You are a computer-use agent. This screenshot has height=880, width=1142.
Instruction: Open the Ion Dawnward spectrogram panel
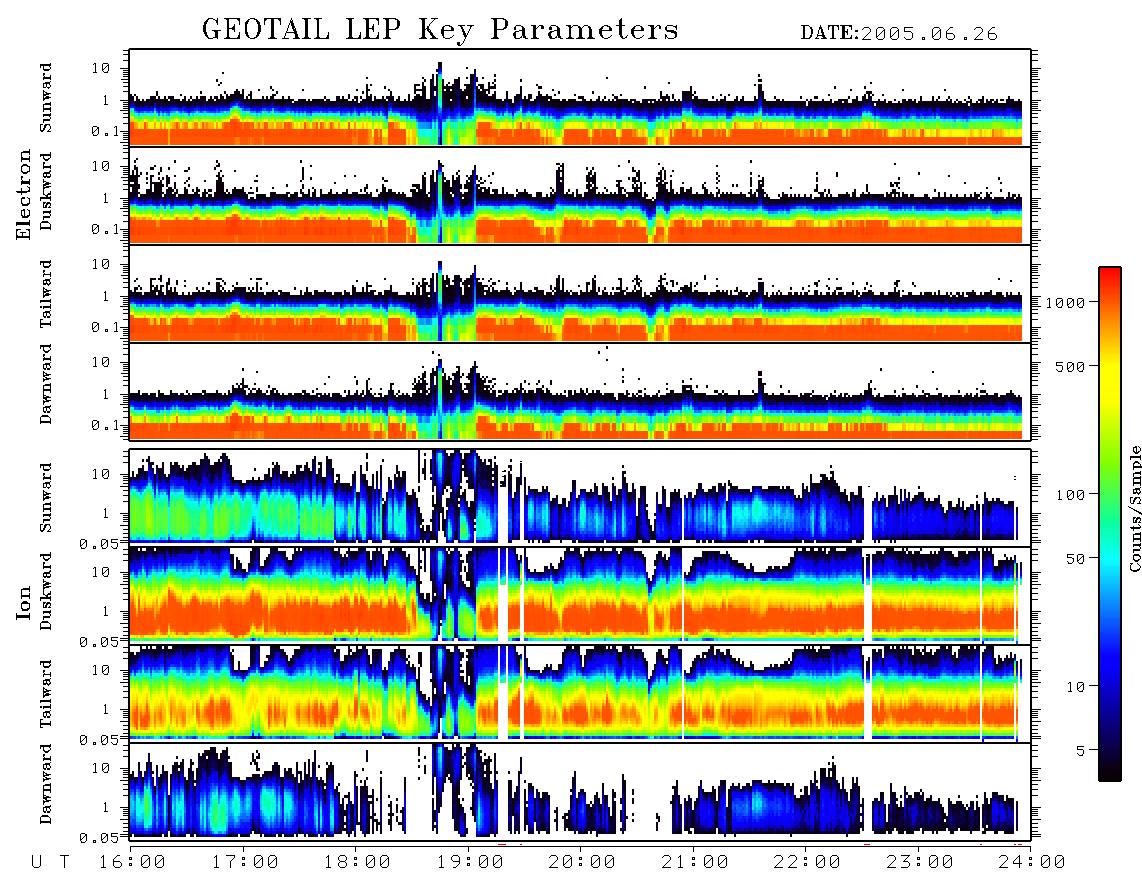coord(580,791)
